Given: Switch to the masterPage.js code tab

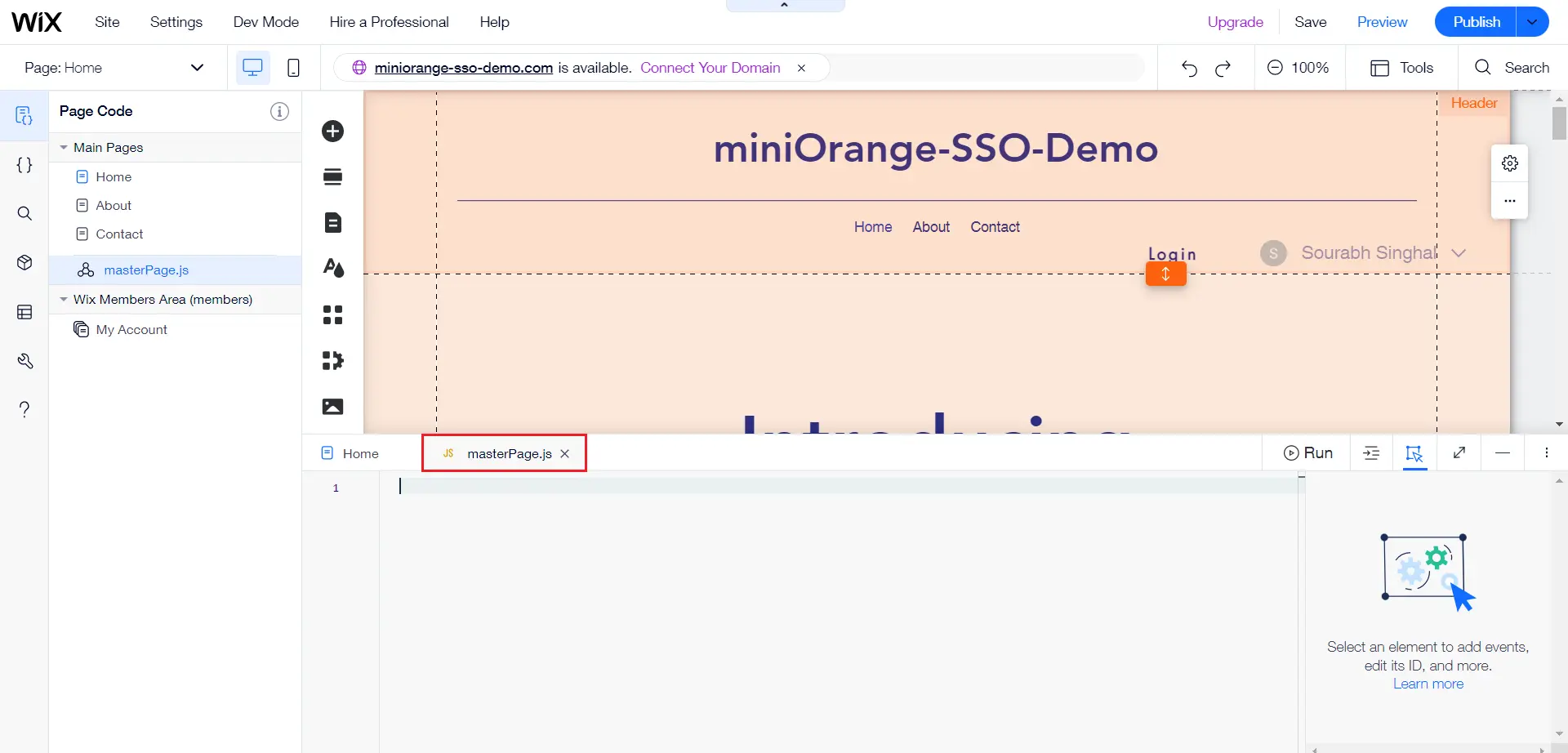Looking at the screenshot, I should point(508,453).
